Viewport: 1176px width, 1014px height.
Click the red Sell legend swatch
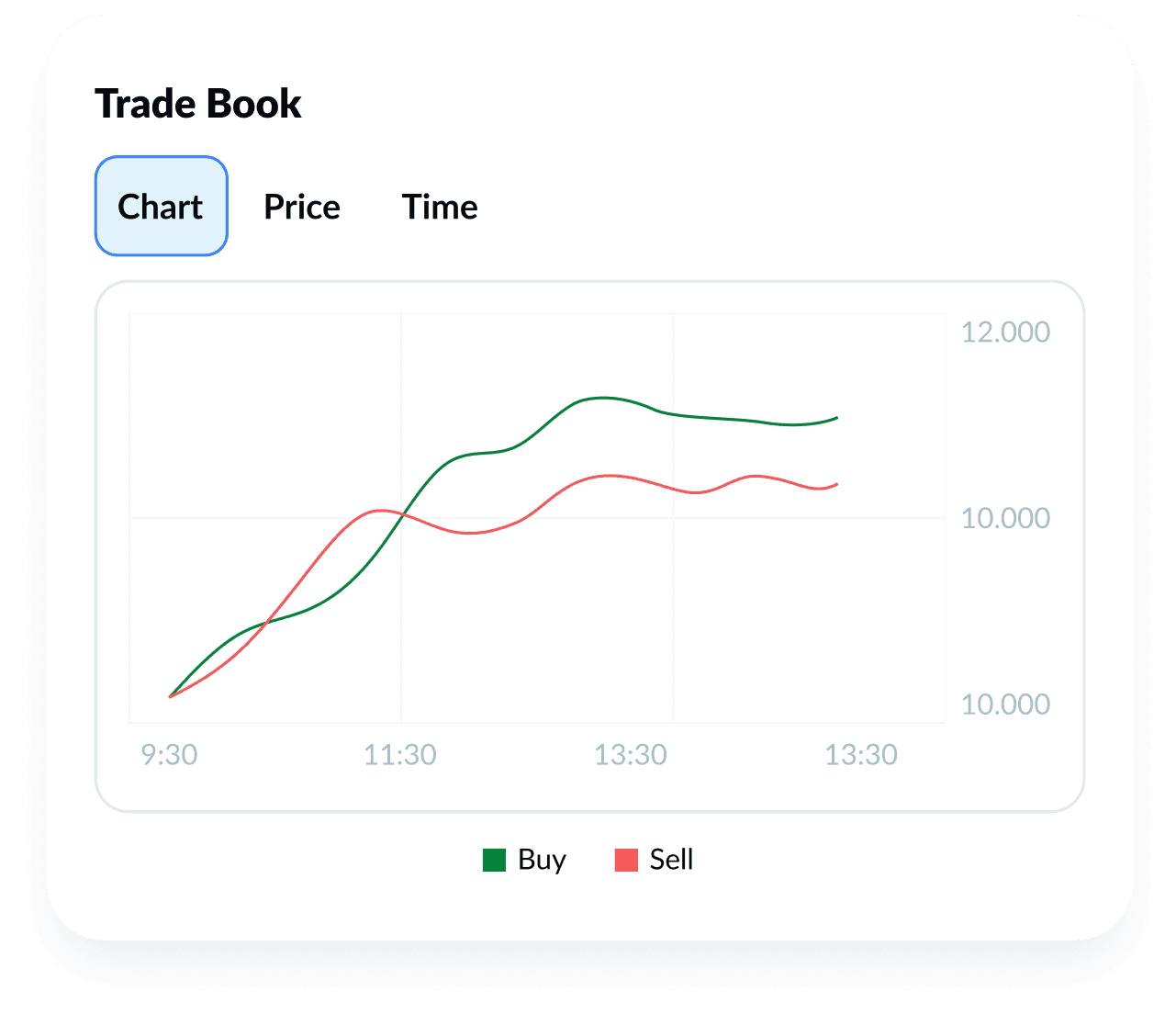[627, 860]
